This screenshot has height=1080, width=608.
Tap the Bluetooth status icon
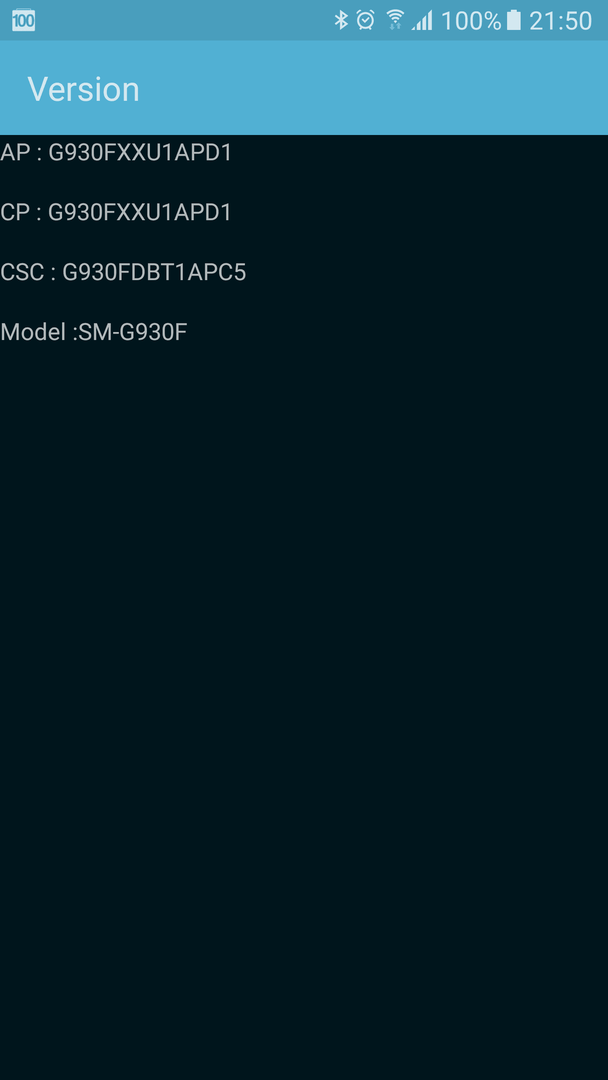click(341, 20)
